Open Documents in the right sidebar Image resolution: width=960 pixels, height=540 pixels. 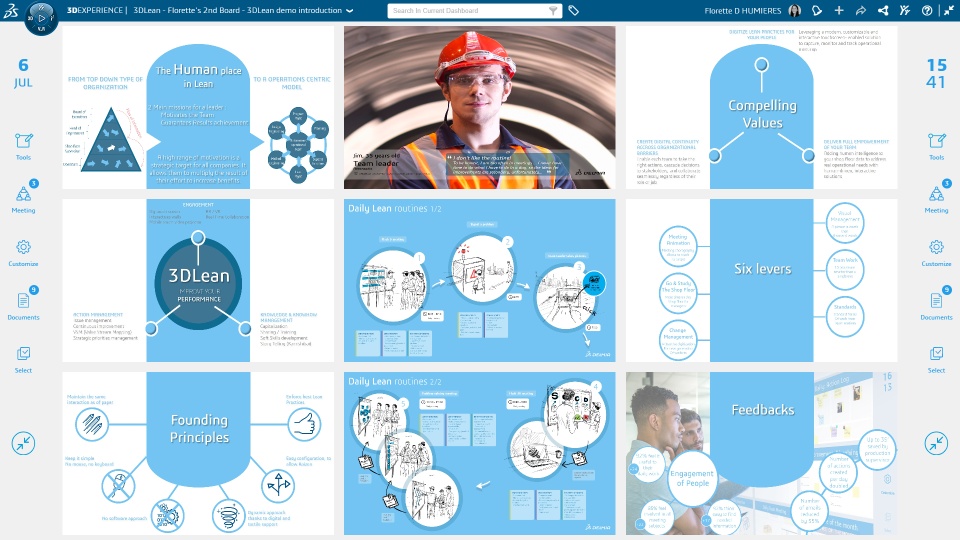[936, 304]
